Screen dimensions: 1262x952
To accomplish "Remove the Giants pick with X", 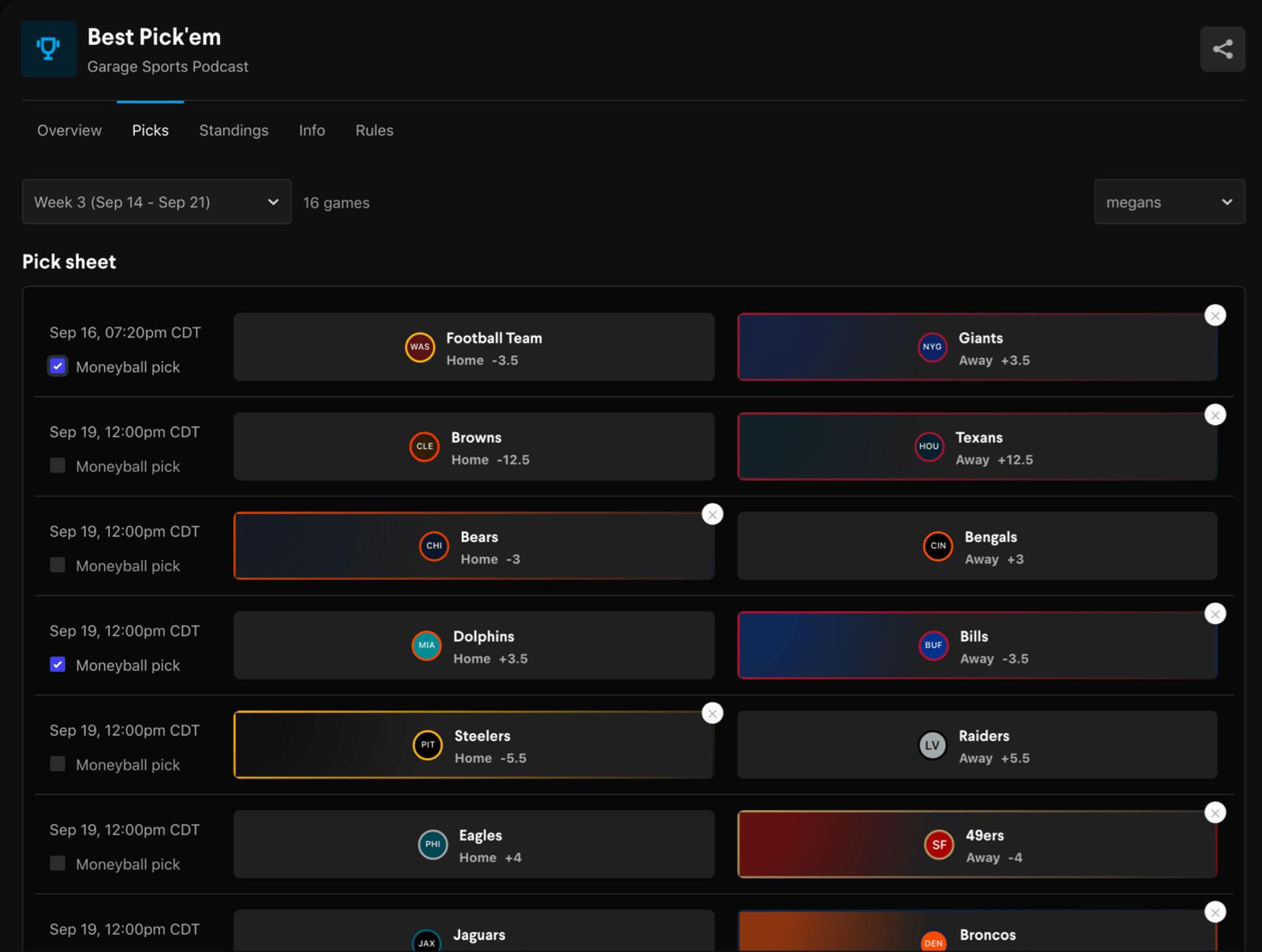I will [1215, 316].
